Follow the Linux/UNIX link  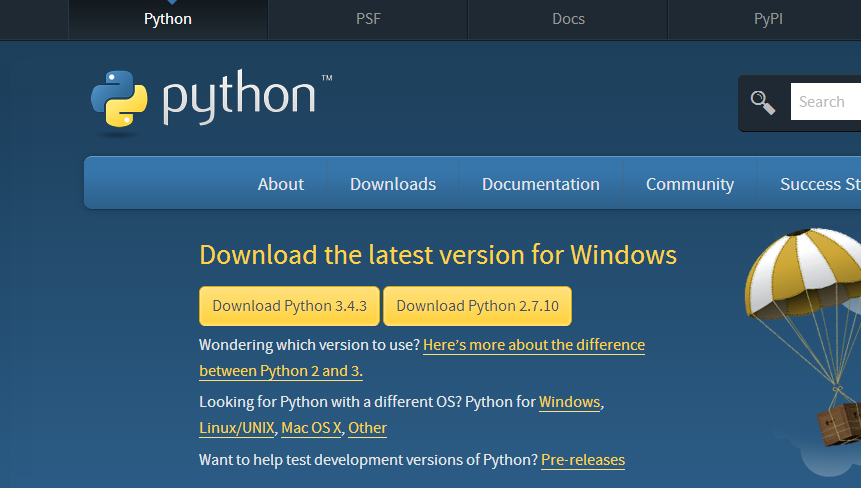(x=237, y=428)
